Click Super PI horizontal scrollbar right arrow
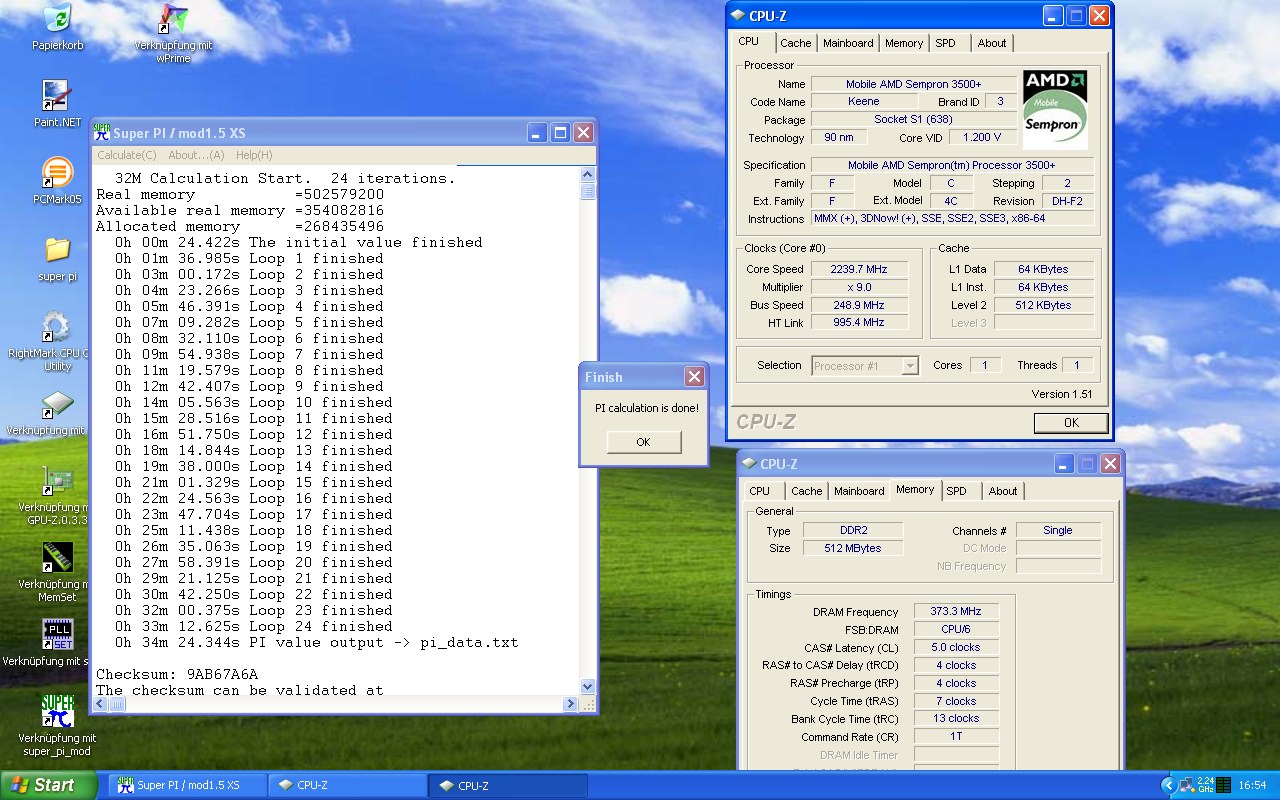Screen dimensions: 1280x800 [x=571, y=704]
